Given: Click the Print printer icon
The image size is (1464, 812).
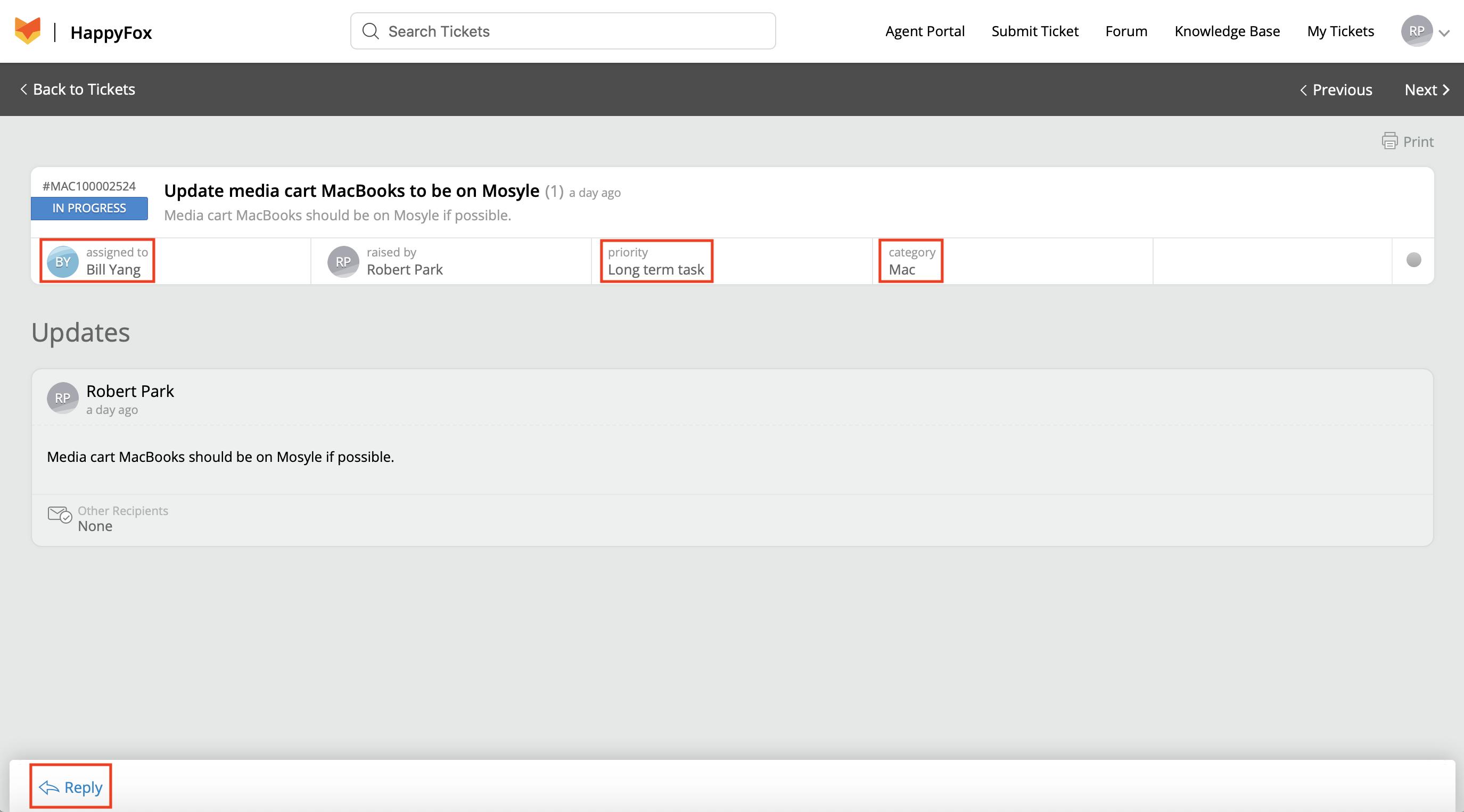Looking at the screenshot, I should pos(1389,141).
